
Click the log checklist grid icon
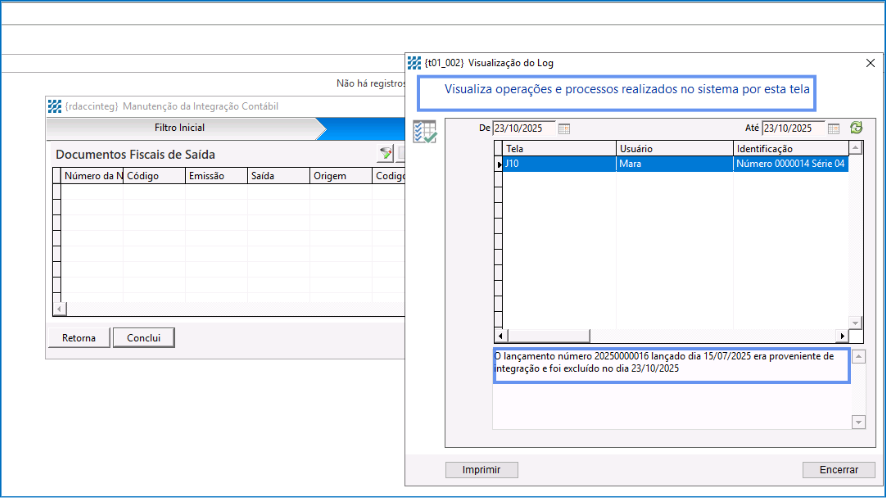point(424,133)
